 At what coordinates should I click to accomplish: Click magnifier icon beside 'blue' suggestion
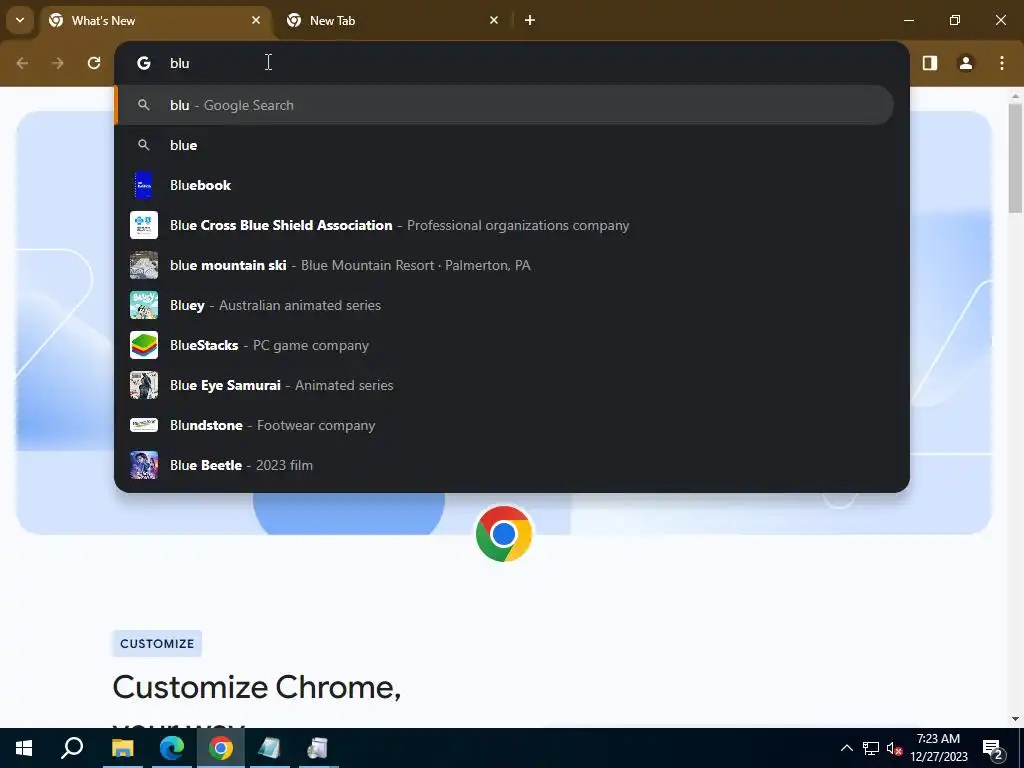pyautogui.click(x=144, y=145)
